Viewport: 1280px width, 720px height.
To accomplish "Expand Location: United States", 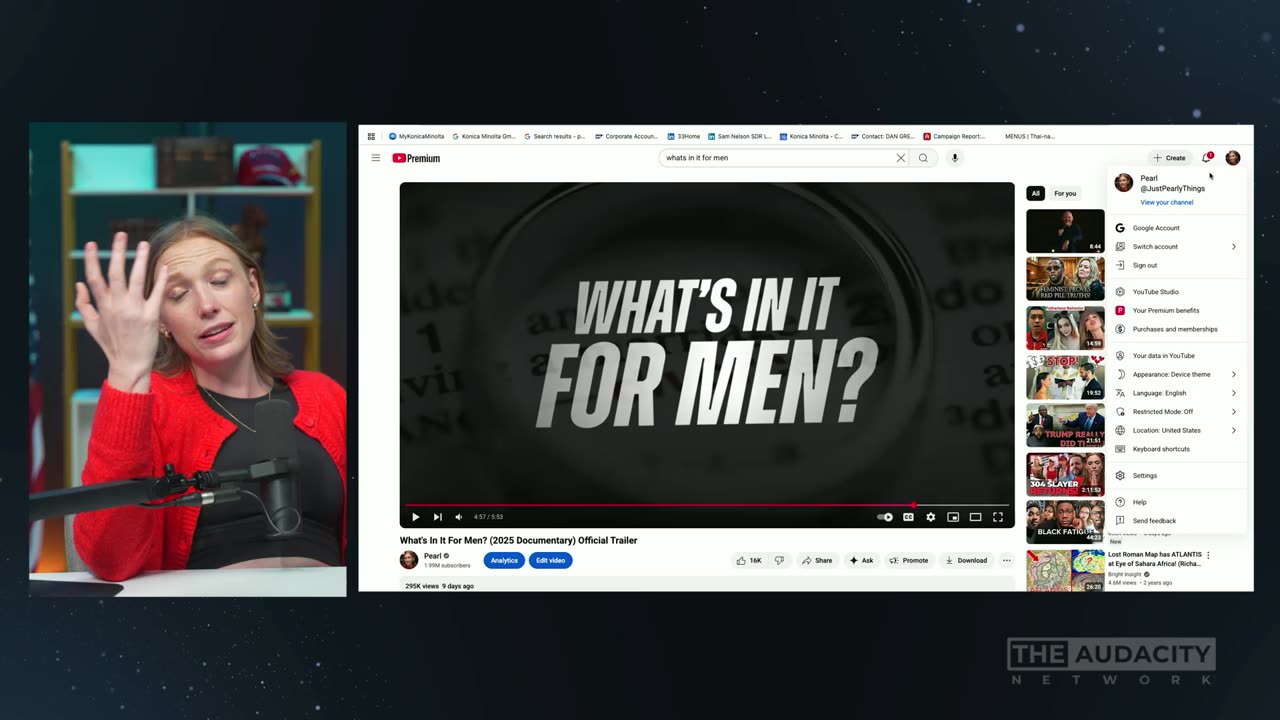I will [1178, 430].
